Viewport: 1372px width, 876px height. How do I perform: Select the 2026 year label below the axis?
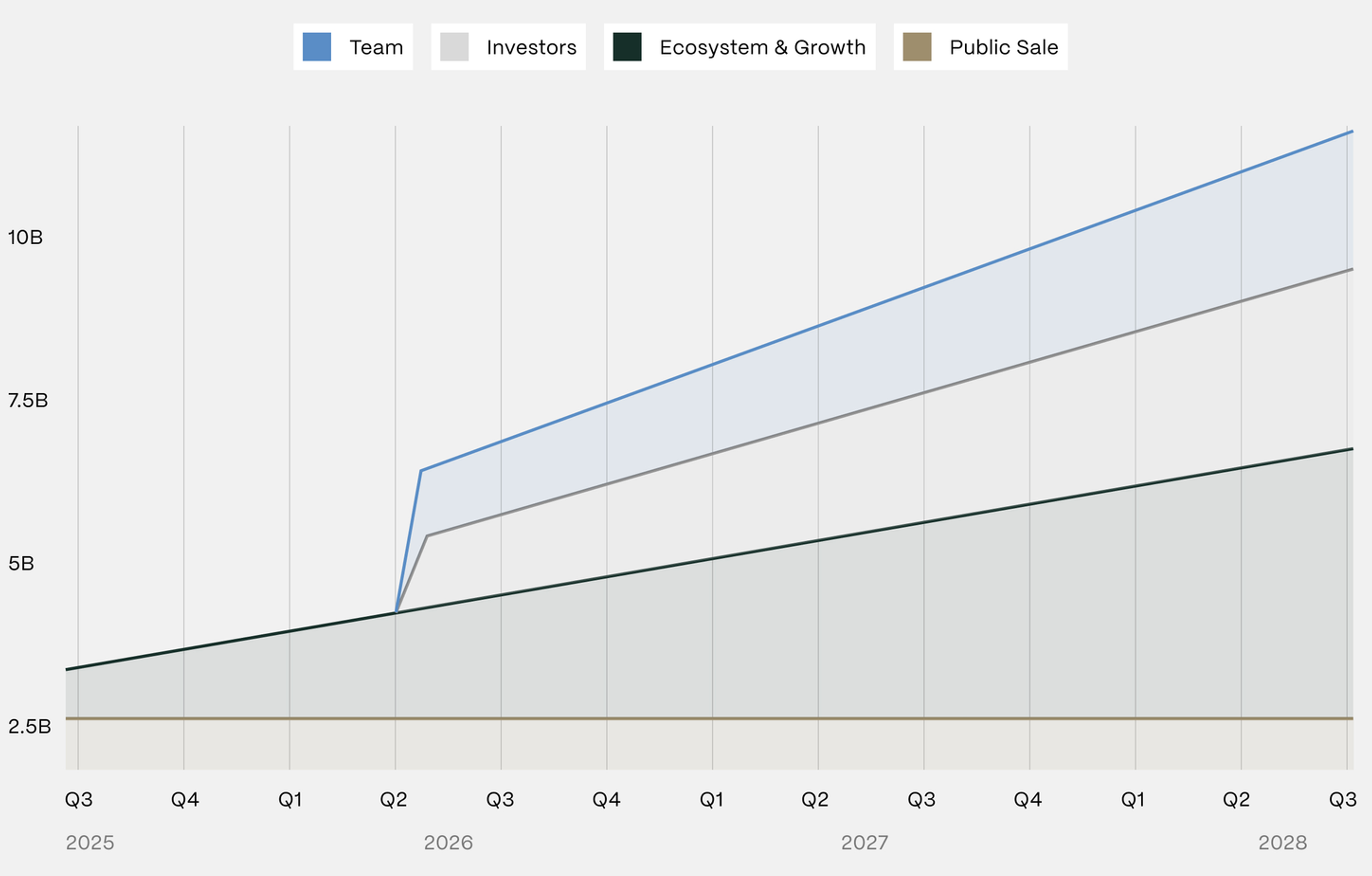pyautogui.click(x=449, y=842)
